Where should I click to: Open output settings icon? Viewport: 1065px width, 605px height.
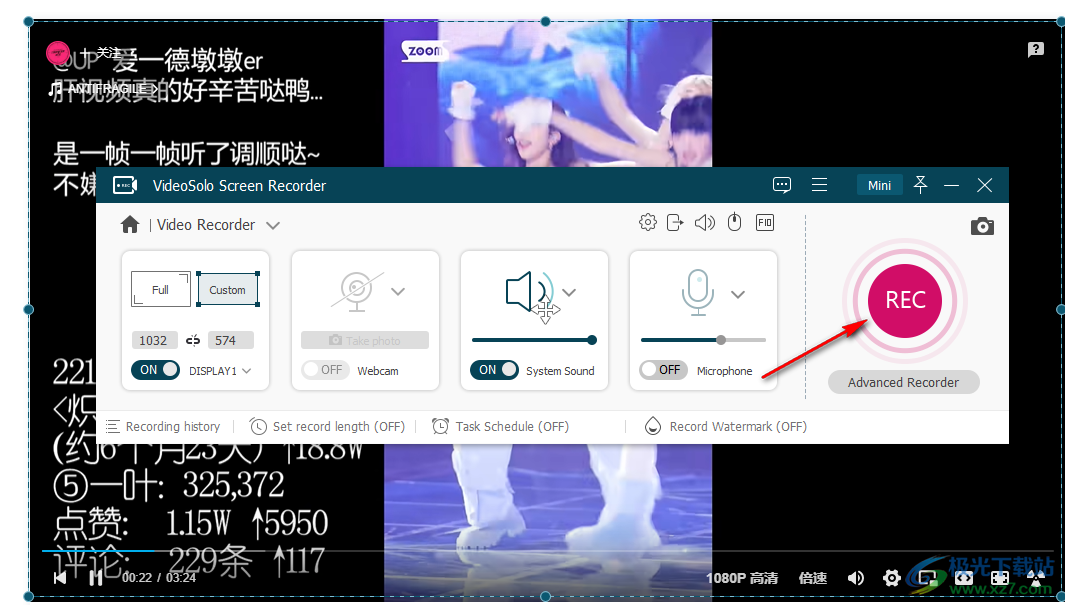[674, 223]
